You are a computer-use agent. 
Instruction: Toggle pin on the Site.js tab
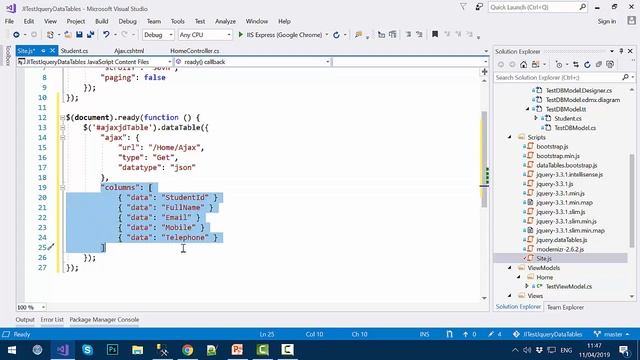pyautogui.click(x=43, y=51)
